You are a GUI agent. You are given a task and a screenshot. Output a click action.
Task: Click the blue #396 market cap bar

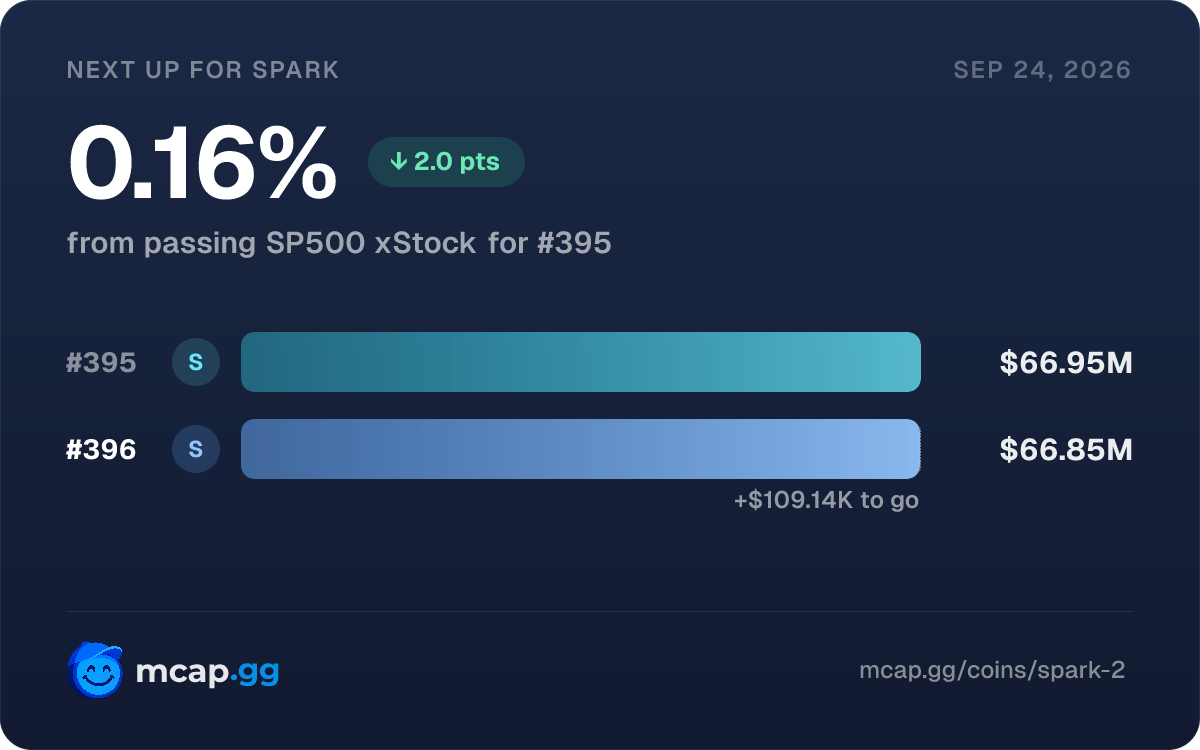(x=581, y=449)
